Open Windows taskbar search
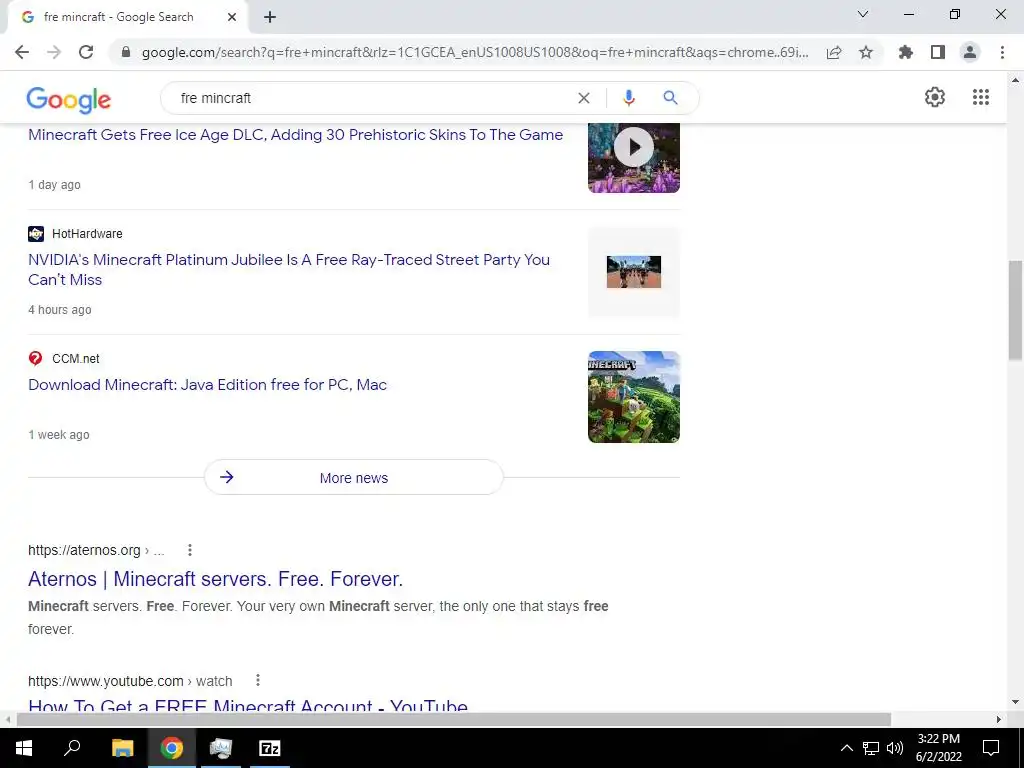Viewport: 1024px width, 768px height. click(72, 748)
